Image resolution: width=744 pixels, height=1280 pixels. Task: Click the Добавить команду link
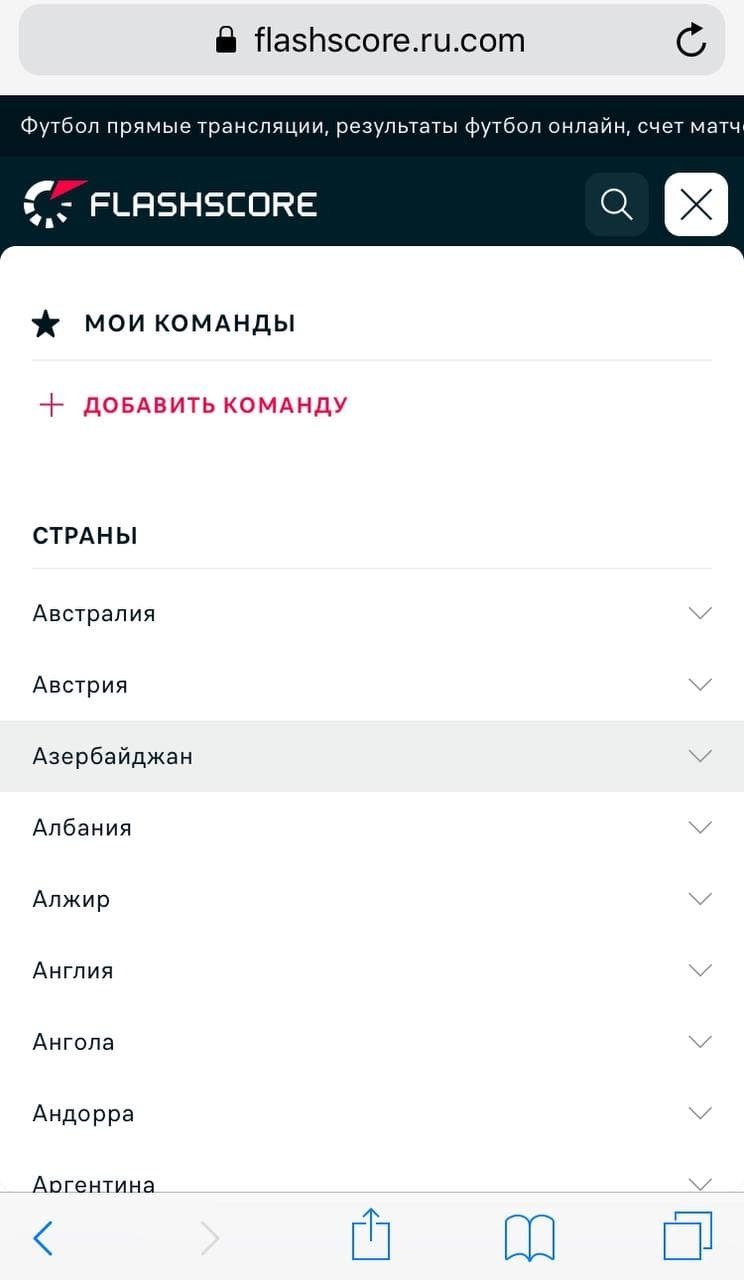point(215,405)
